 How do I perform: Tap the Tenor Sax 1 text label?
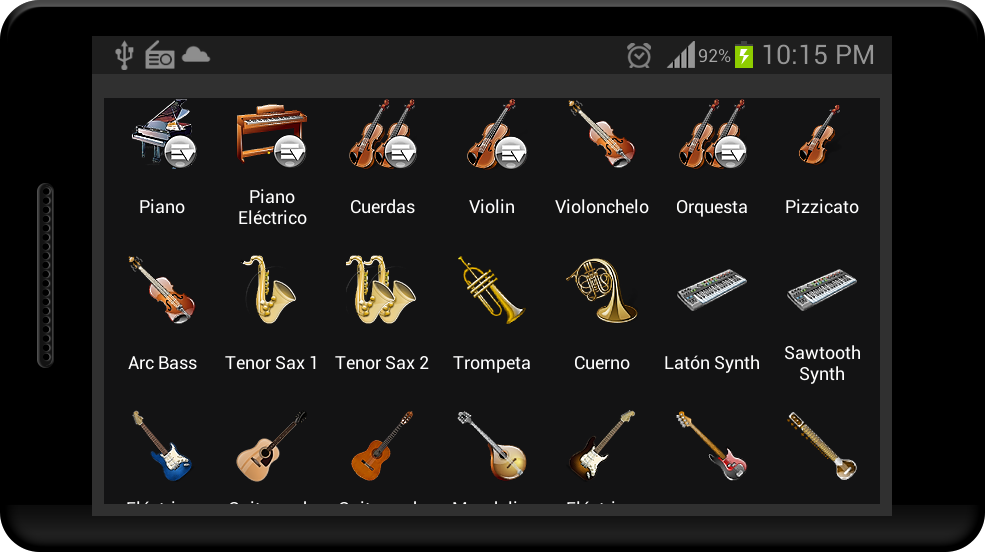271,363
